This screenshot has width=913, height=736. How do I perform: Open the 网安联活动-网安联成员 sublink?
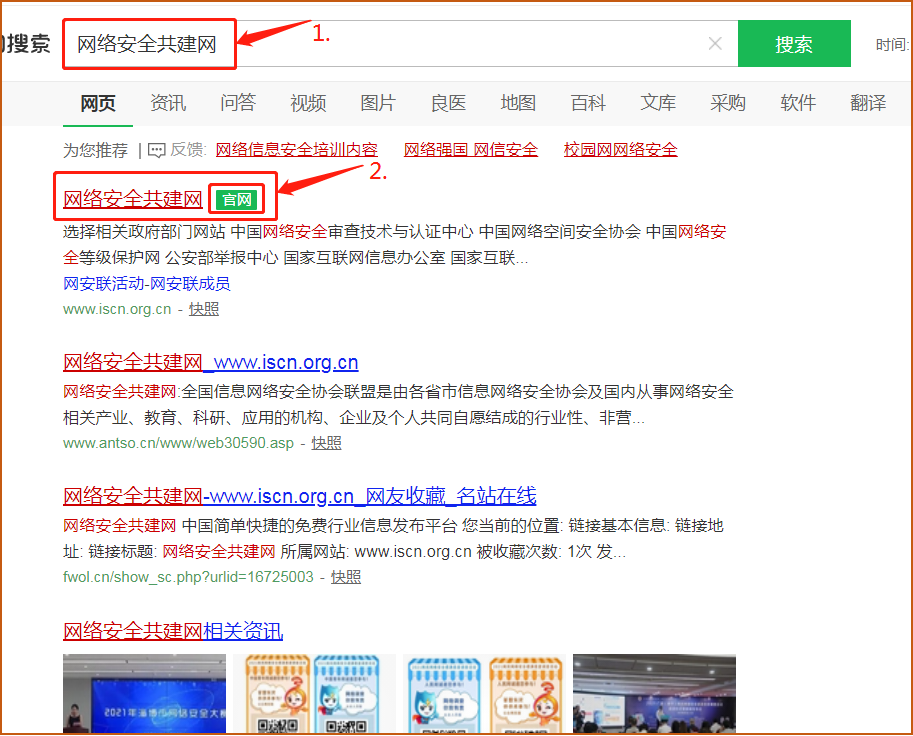147,284
